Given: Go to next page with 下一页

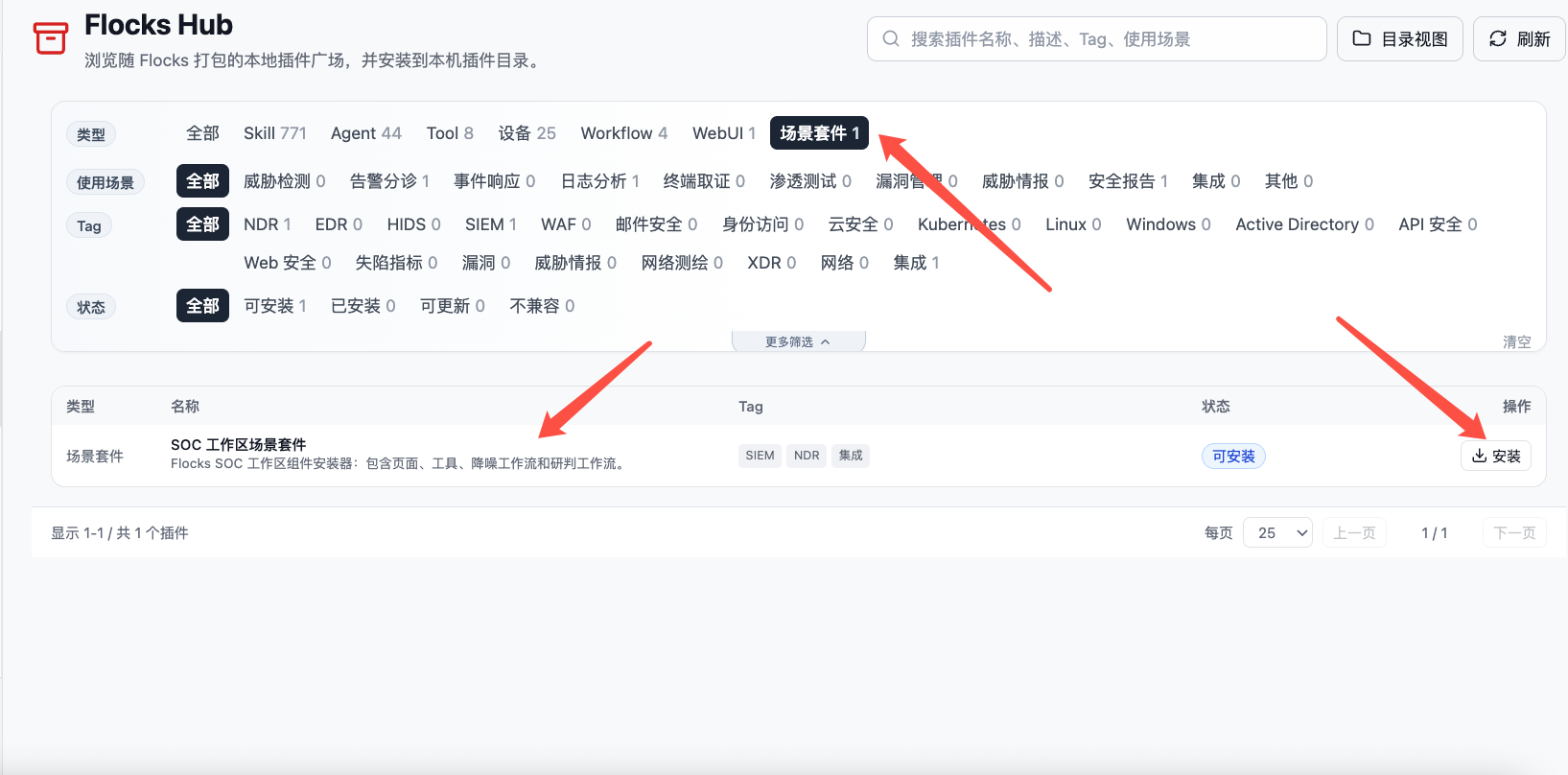Looking at the screenshot, I should pyautogui.click(x=1514, y=532).
